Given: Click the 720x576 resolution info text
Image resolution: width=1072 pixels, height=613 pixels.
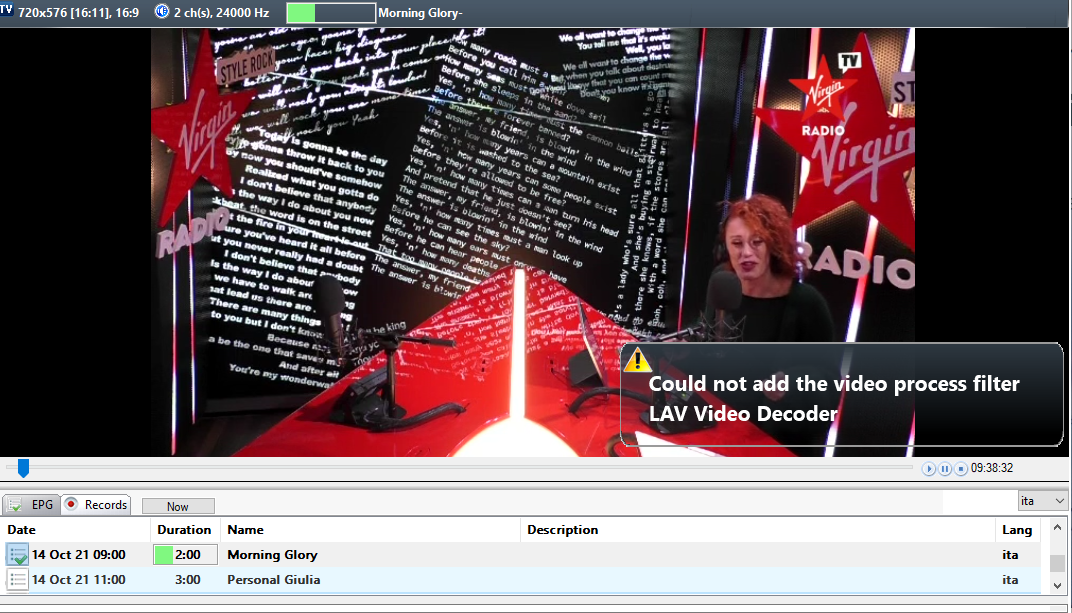Looking at the screenshot, I should [x=78, y=12].
